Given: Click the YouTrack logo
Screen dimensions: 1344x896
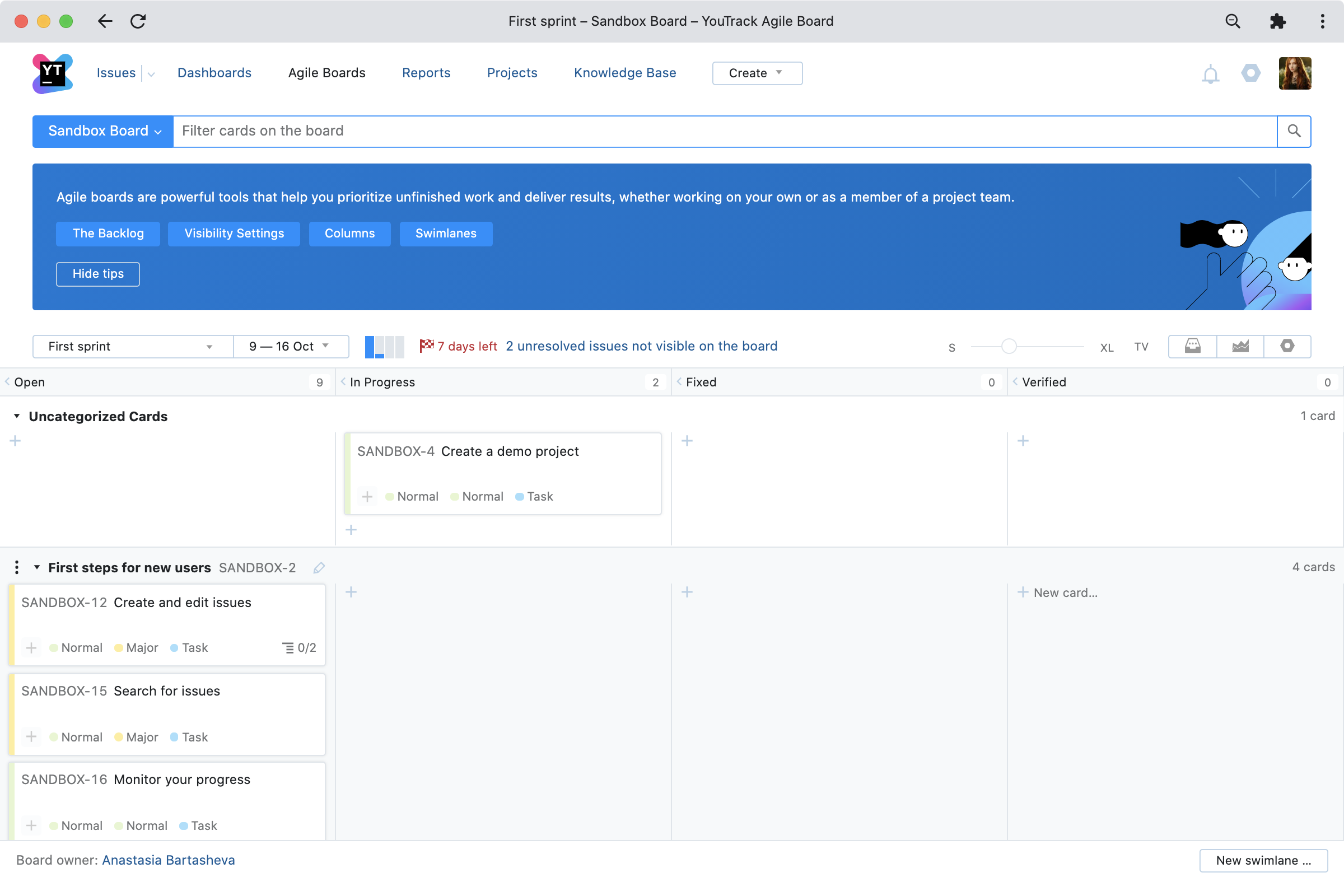Looking at the screenshot, I should (x=53, y=73).
